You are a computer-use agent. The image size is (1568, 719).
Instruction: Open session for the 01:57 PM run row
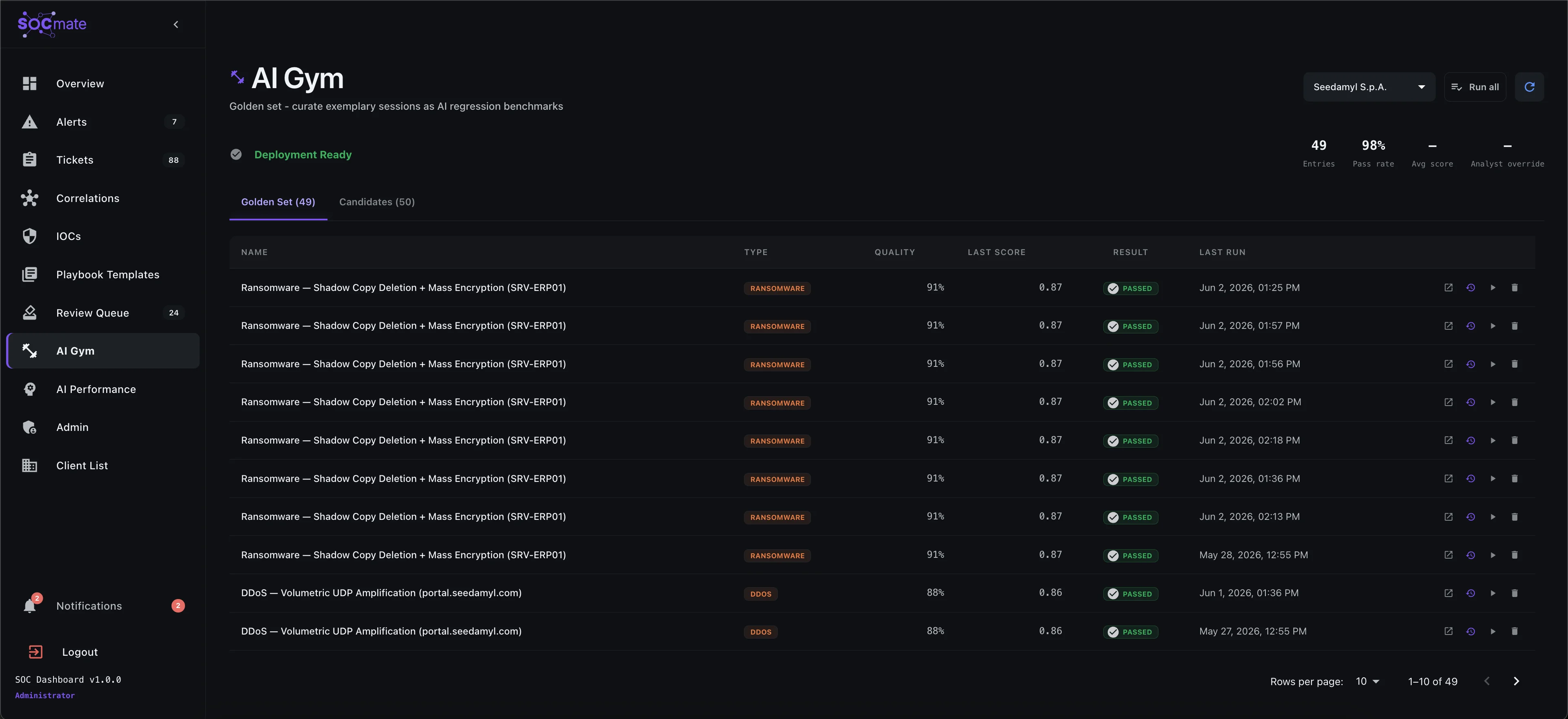coord(1449,326)
